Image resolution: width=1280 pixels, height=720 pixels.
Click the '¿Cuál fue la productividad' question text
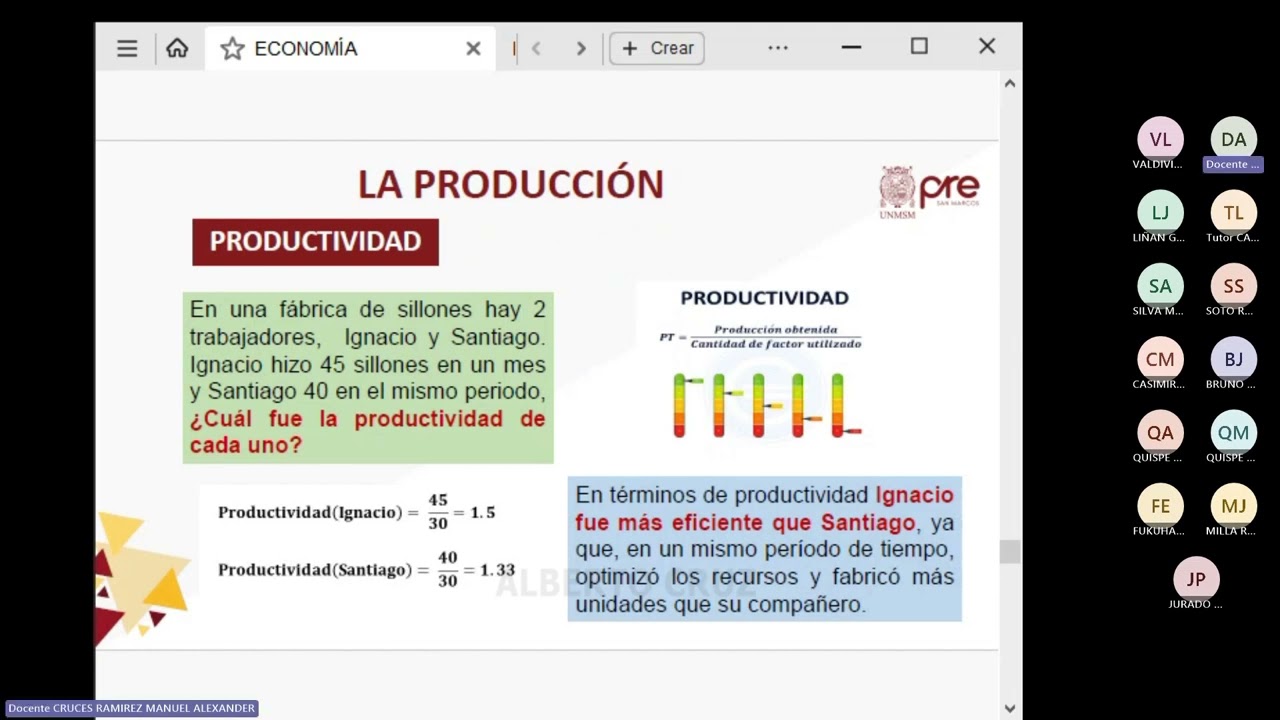(x=367, y=431)
